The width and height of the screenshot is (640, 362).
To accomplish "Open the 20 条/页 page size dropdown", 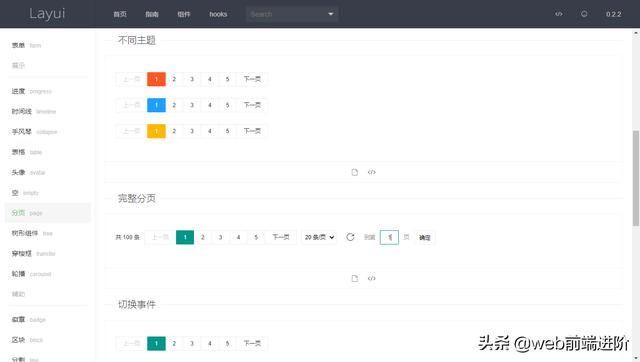I will (x=319, y=237).
